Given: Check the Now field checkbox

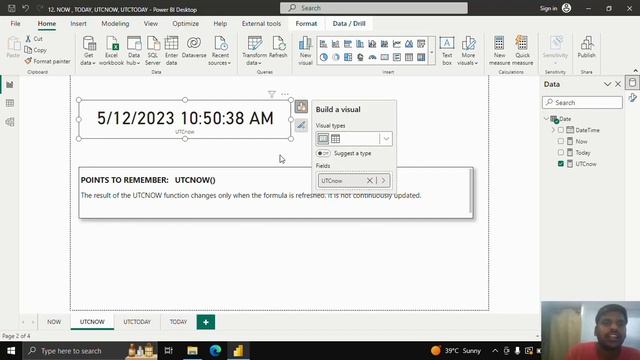Looking at the screenshot, I should click(x=560, y=141).
